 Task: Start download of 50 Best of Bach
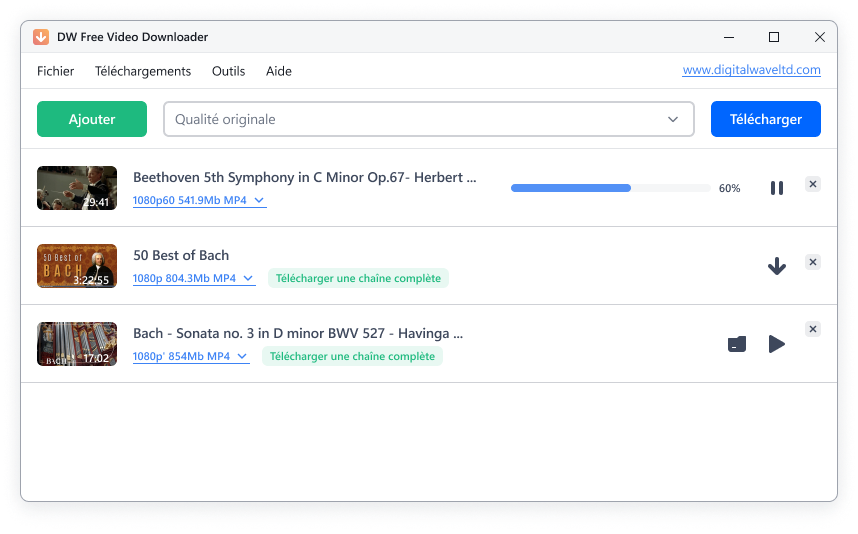(776, 266)
